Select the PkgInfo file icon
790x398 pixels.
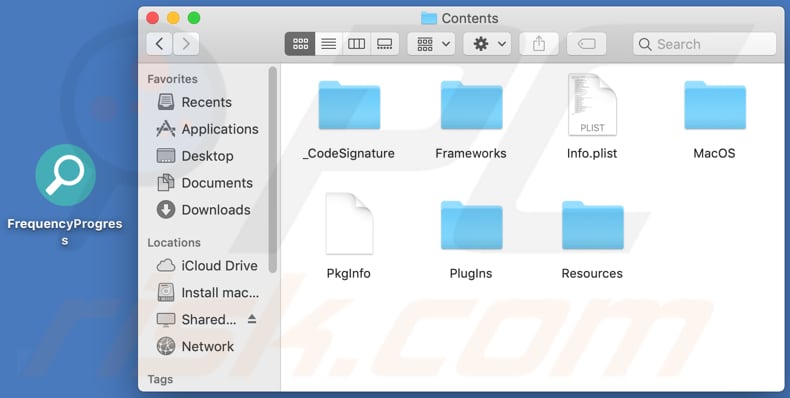click(349, 224)
